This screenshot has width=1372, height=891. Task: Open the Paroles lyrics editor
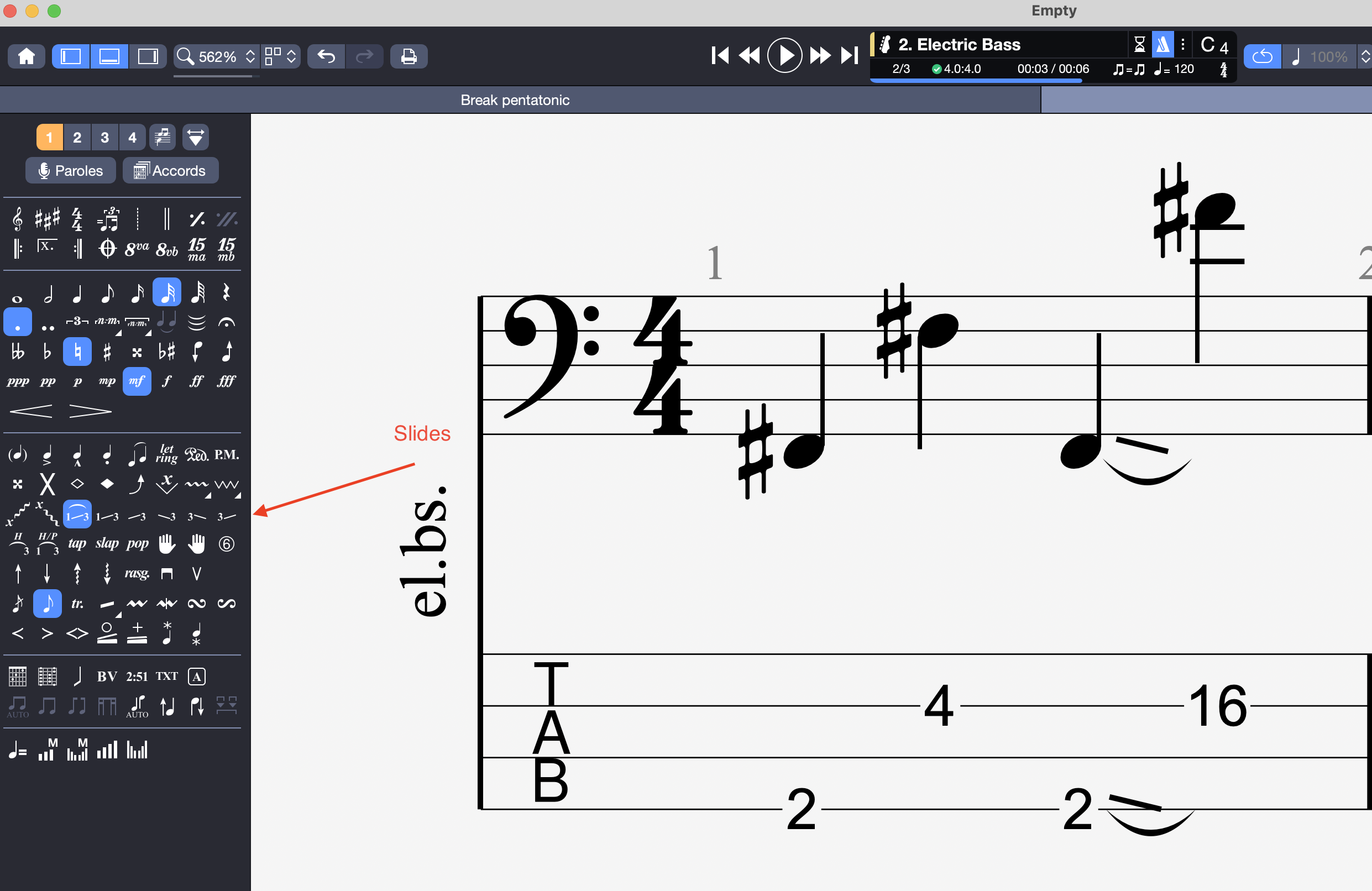(70, 171)
